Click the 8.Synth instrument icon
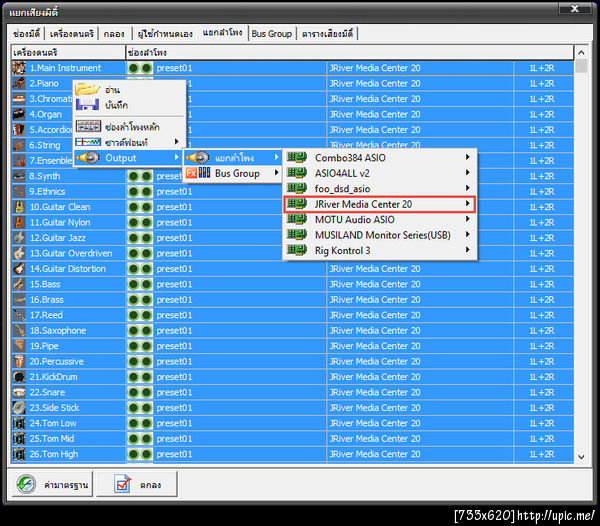This screenshot has height=526, width=600. coord(19,176)
